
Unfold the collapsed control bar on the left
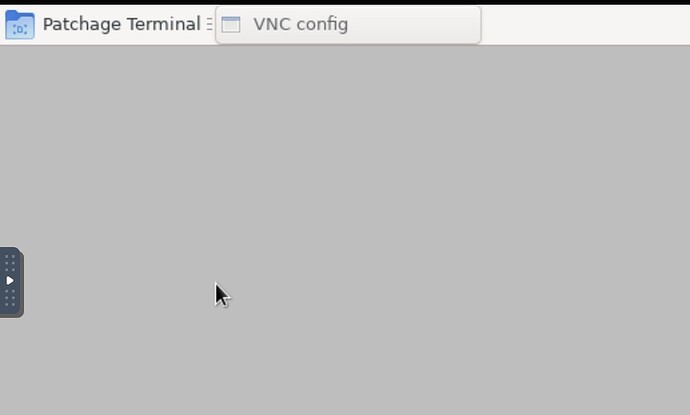(x=10, y=280)
